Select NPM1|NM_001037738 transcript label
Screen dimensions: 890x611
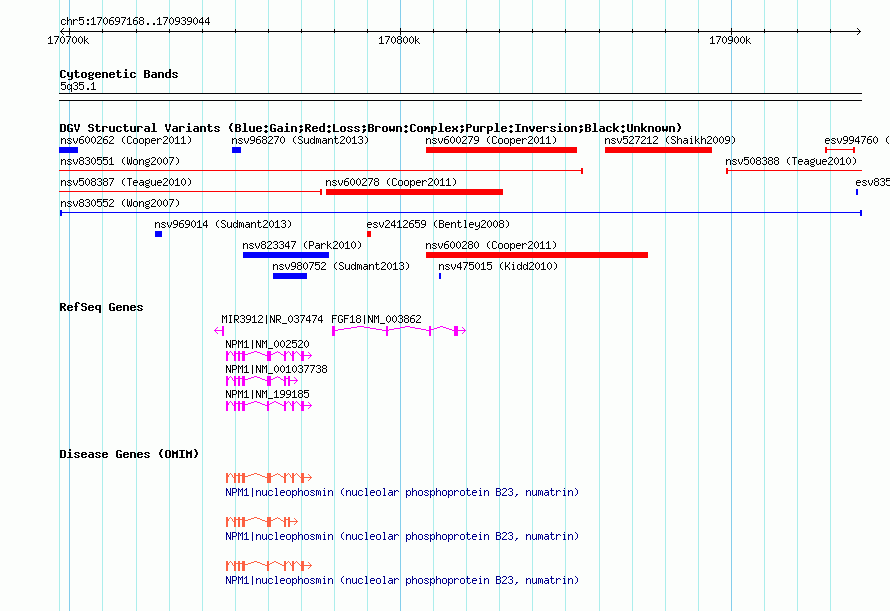pos(276,369)
